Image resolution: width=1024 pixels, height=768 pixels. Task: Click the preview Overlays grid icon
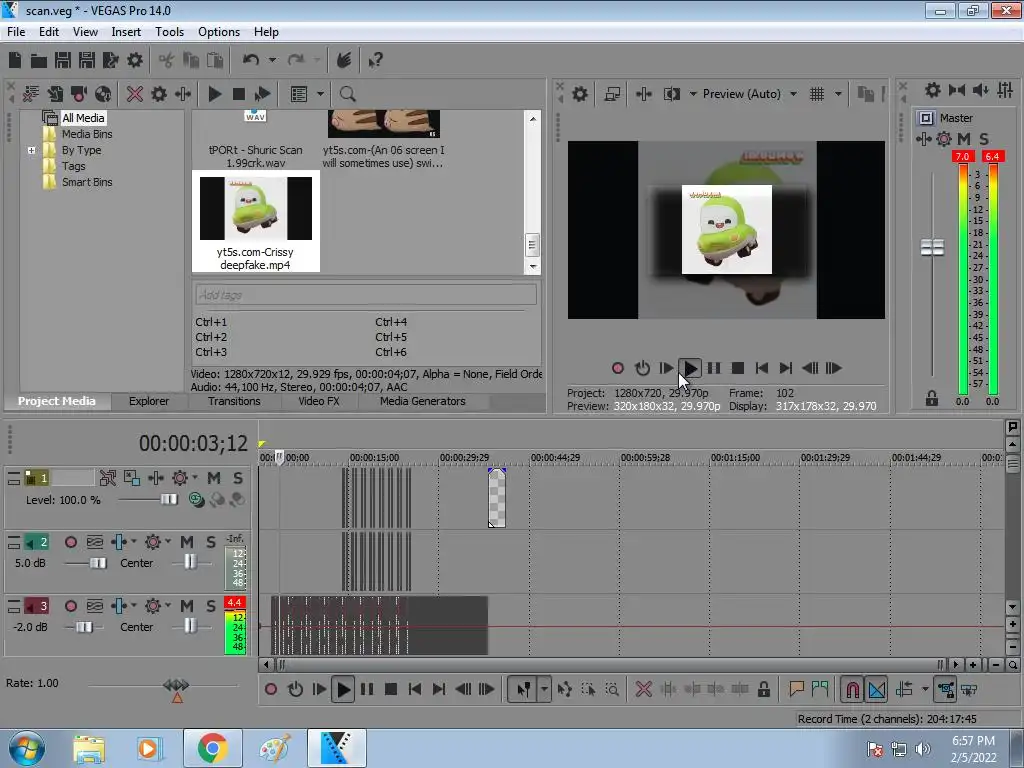click(817, 94)
